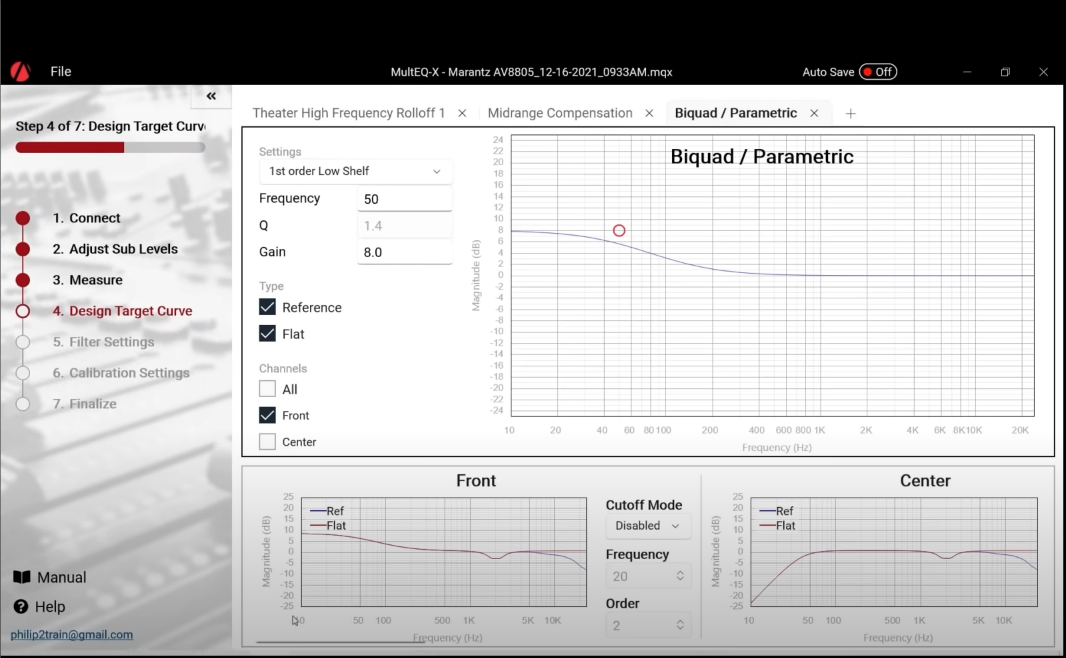This screenshot has height=658, width=1066.
Task: Add a new tab with plus icon
Action: [851, 114]
